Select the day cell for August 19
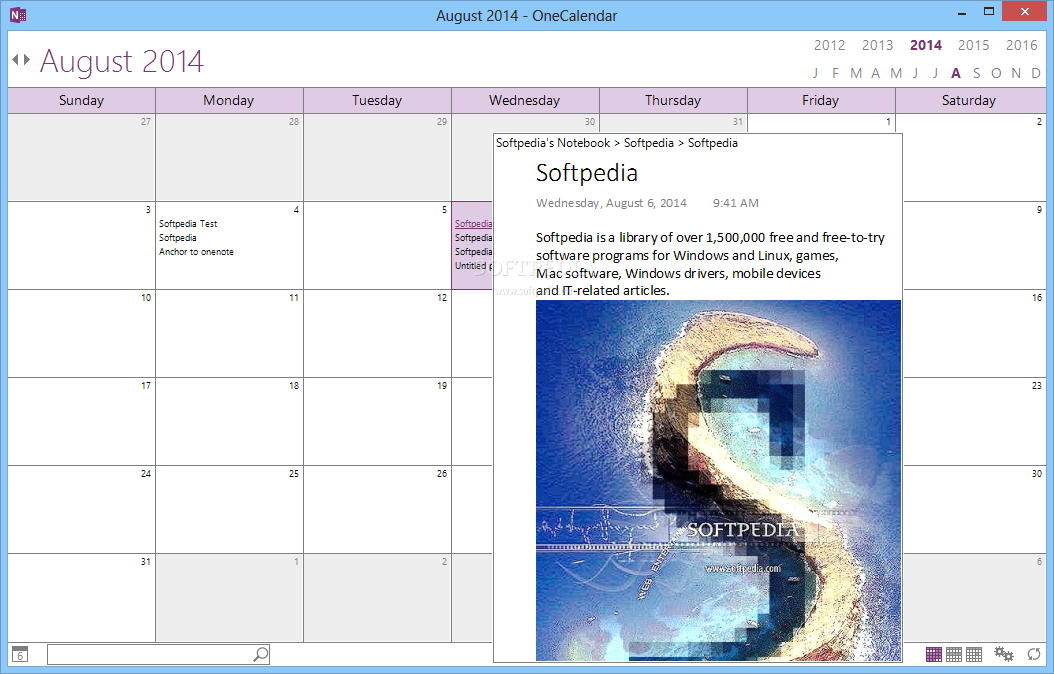 click(x=377, y=422)
